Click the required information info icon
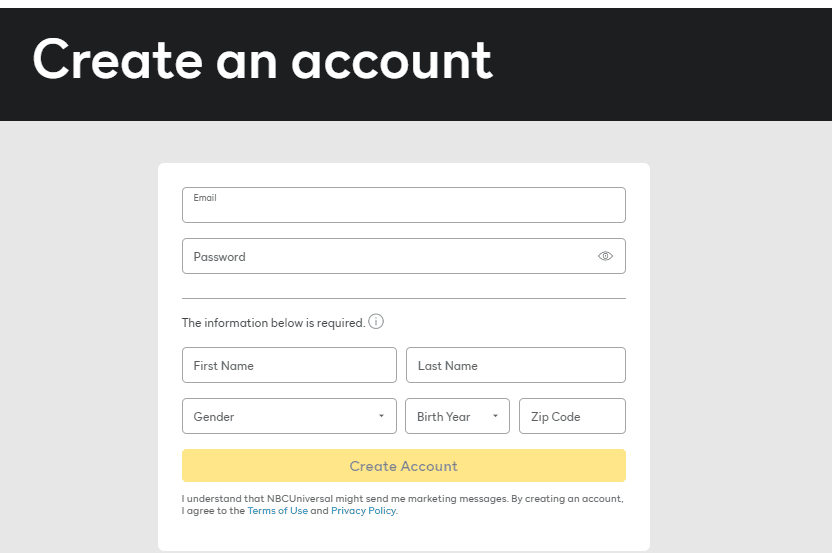 pos(376,322)
